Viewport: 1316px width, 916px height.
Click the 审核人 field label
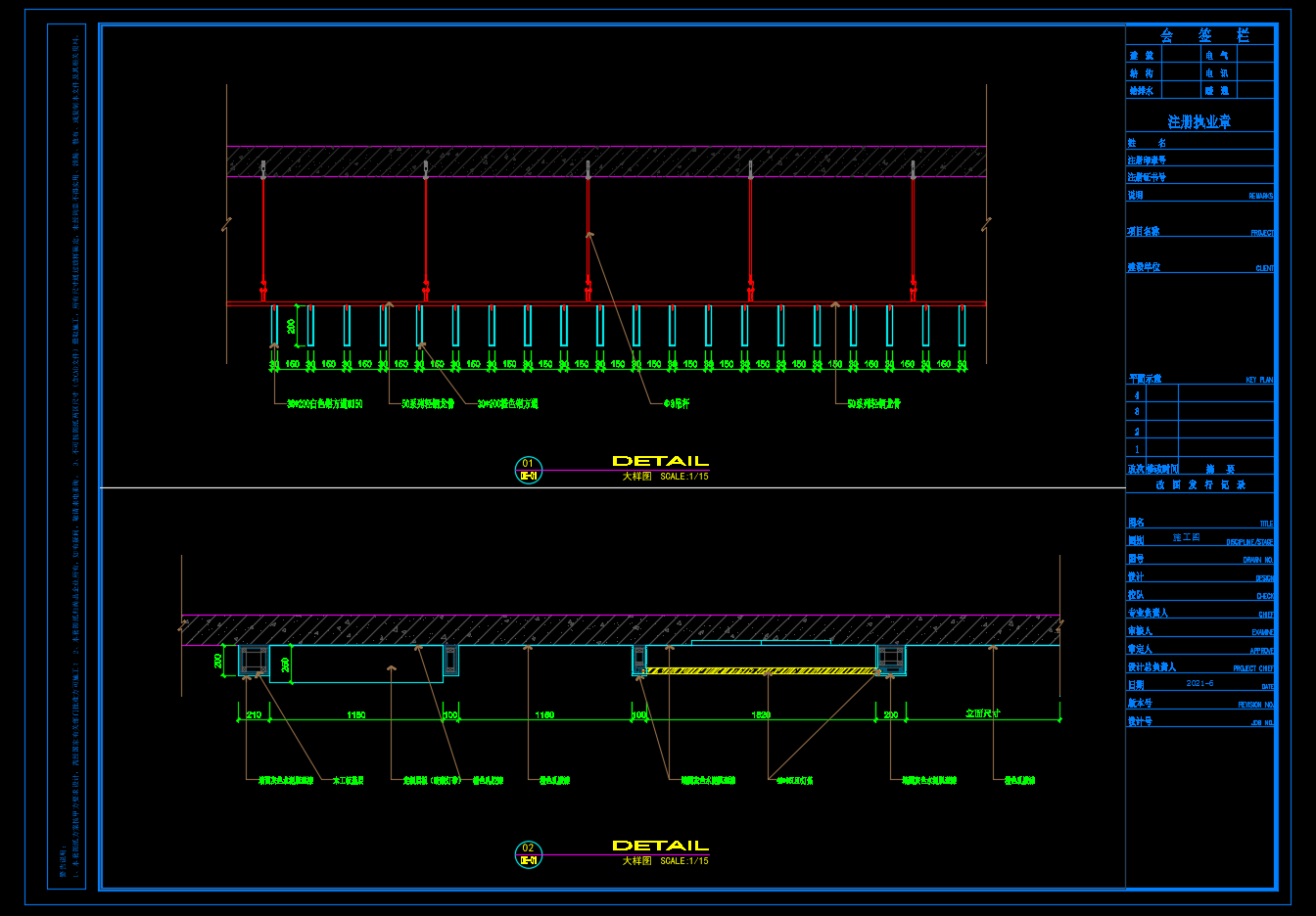click(1140, 632)
